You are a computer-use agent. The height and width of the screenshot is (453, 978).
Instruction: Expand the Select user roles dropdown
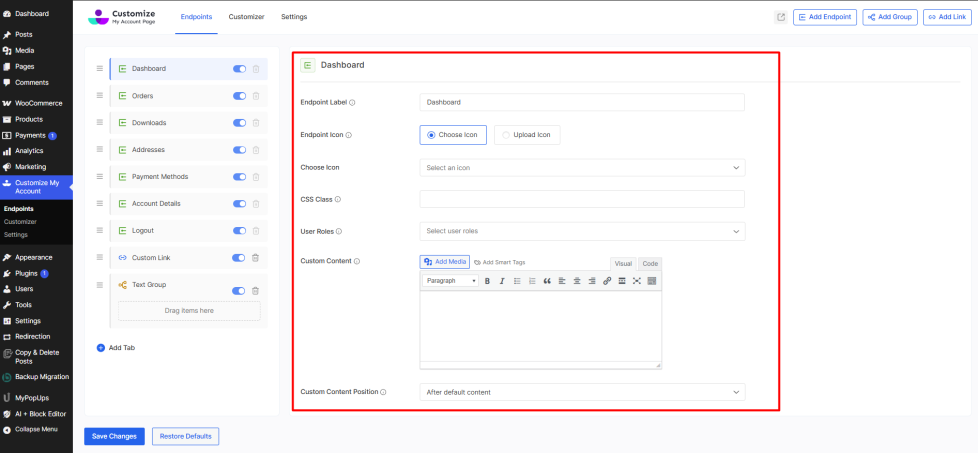tap(582, 231)
